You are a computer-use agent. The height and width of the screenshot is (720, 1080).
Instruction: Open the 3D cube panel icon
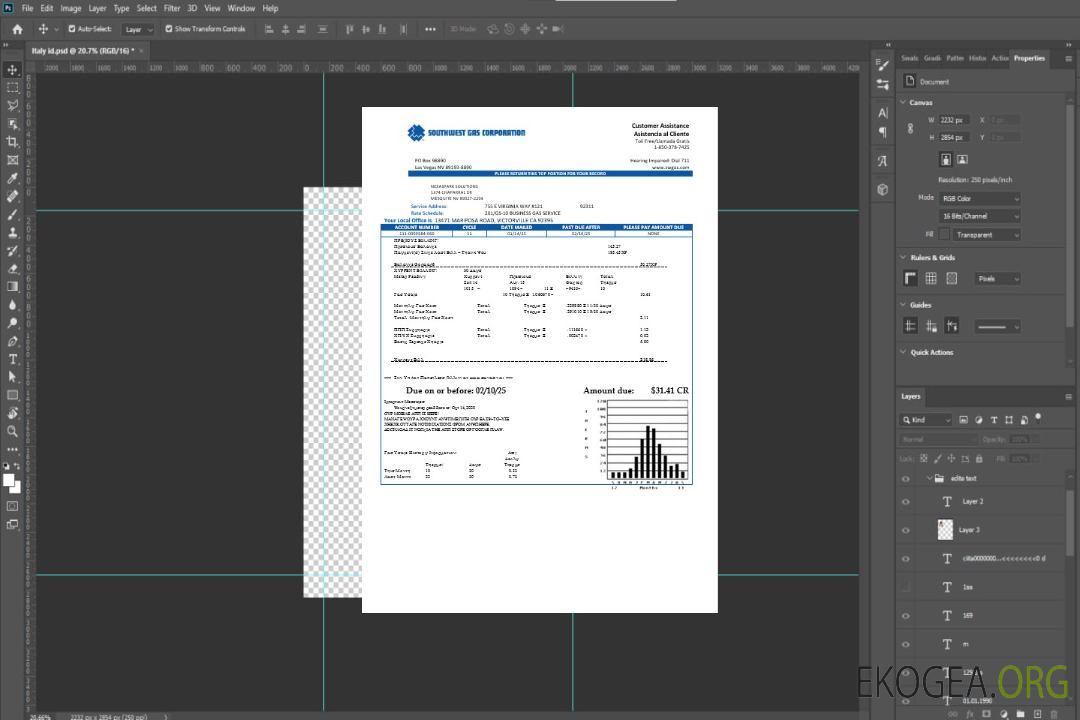pos(882,189)
